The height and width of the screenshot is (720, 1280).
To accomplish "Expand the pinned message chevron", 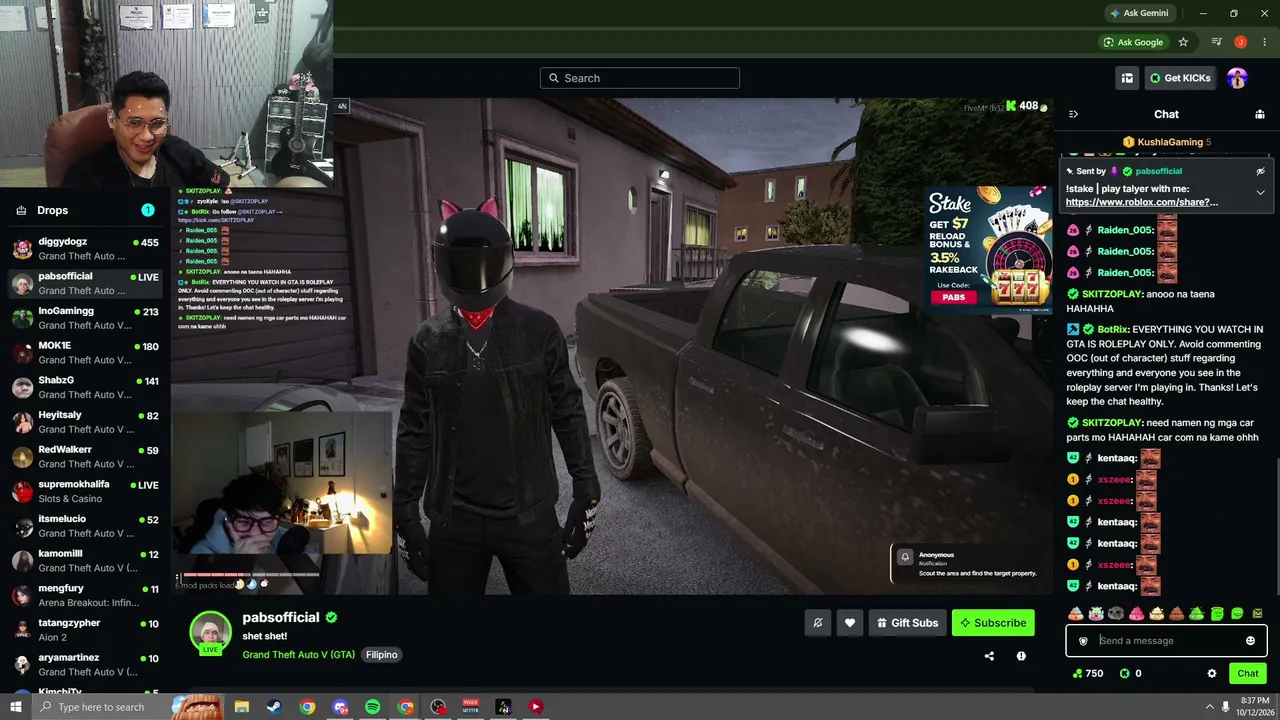I will (1260, 192).
